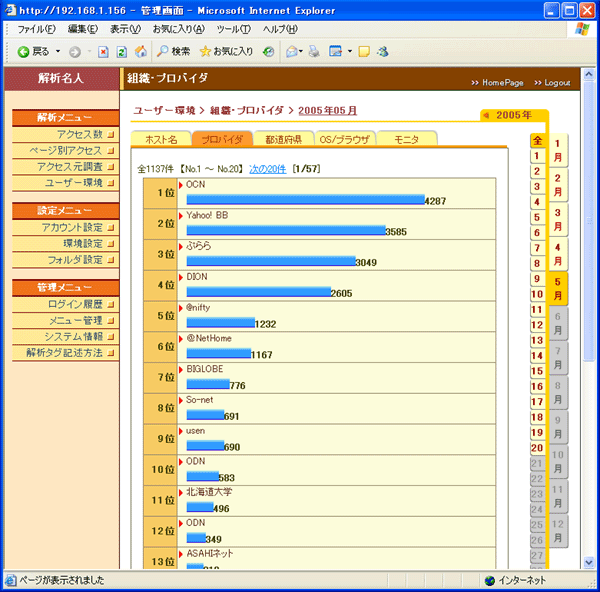
Task: Click the 次の20件 pagination link
Action: click(x=267, y=169)
